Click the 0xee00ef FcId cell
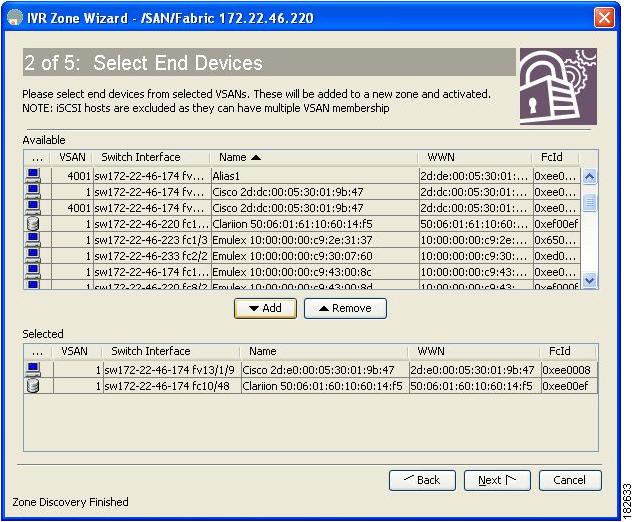This screenshot has width=635, height=522. [568, 386]
